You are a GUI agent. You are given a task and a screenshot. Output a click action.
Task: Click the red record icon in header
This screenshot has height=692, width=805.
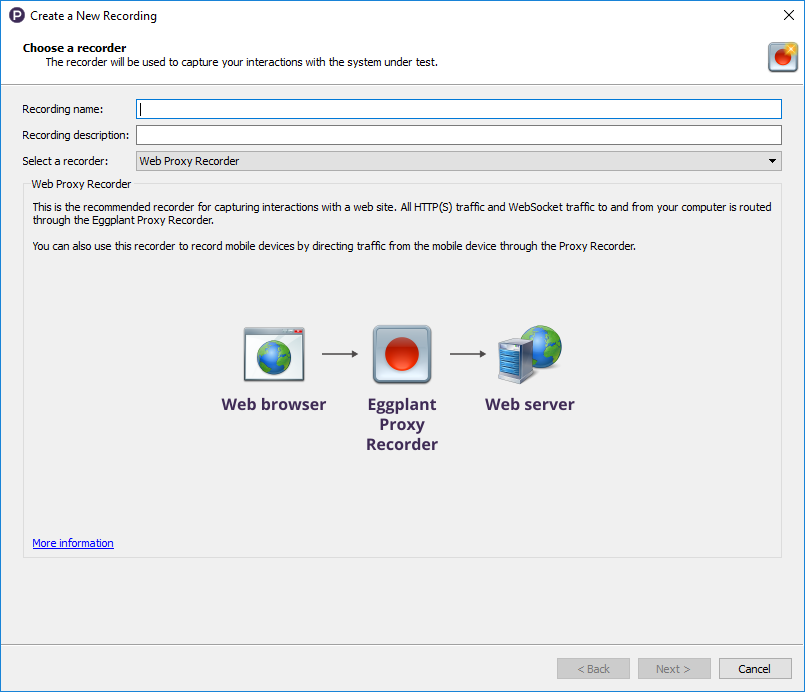(782, 57)
